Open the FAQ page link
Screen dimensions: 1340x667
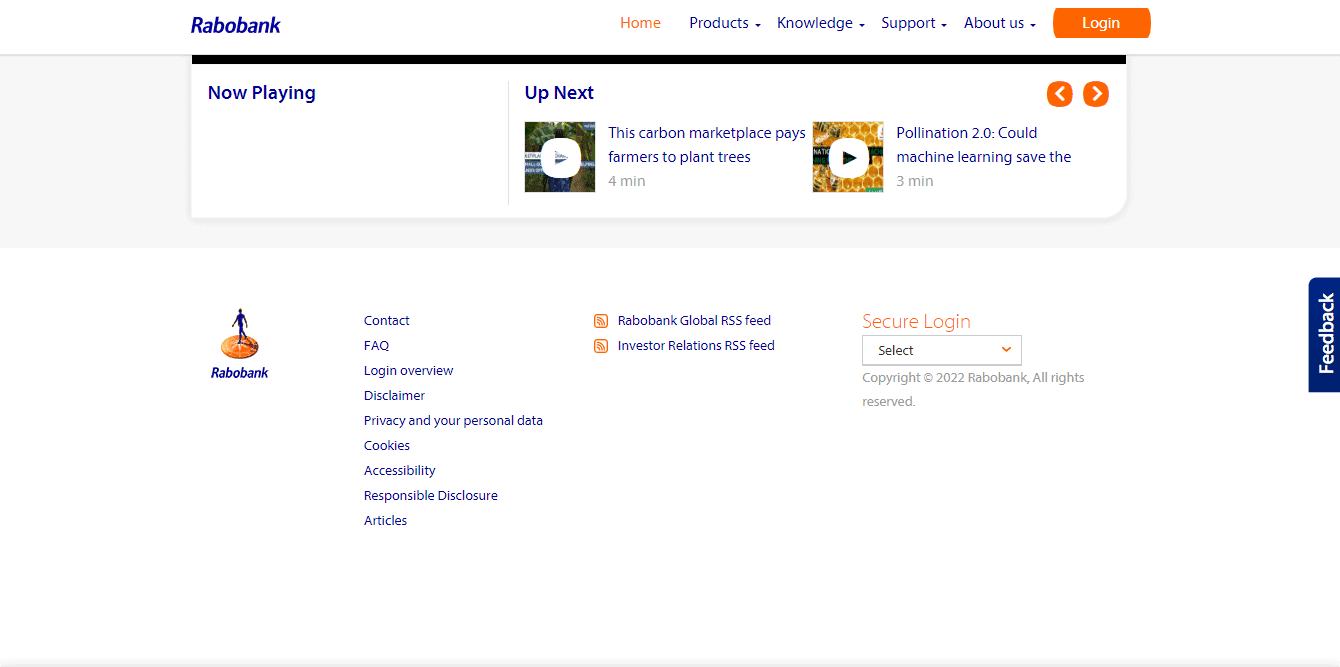click(377, 346)
